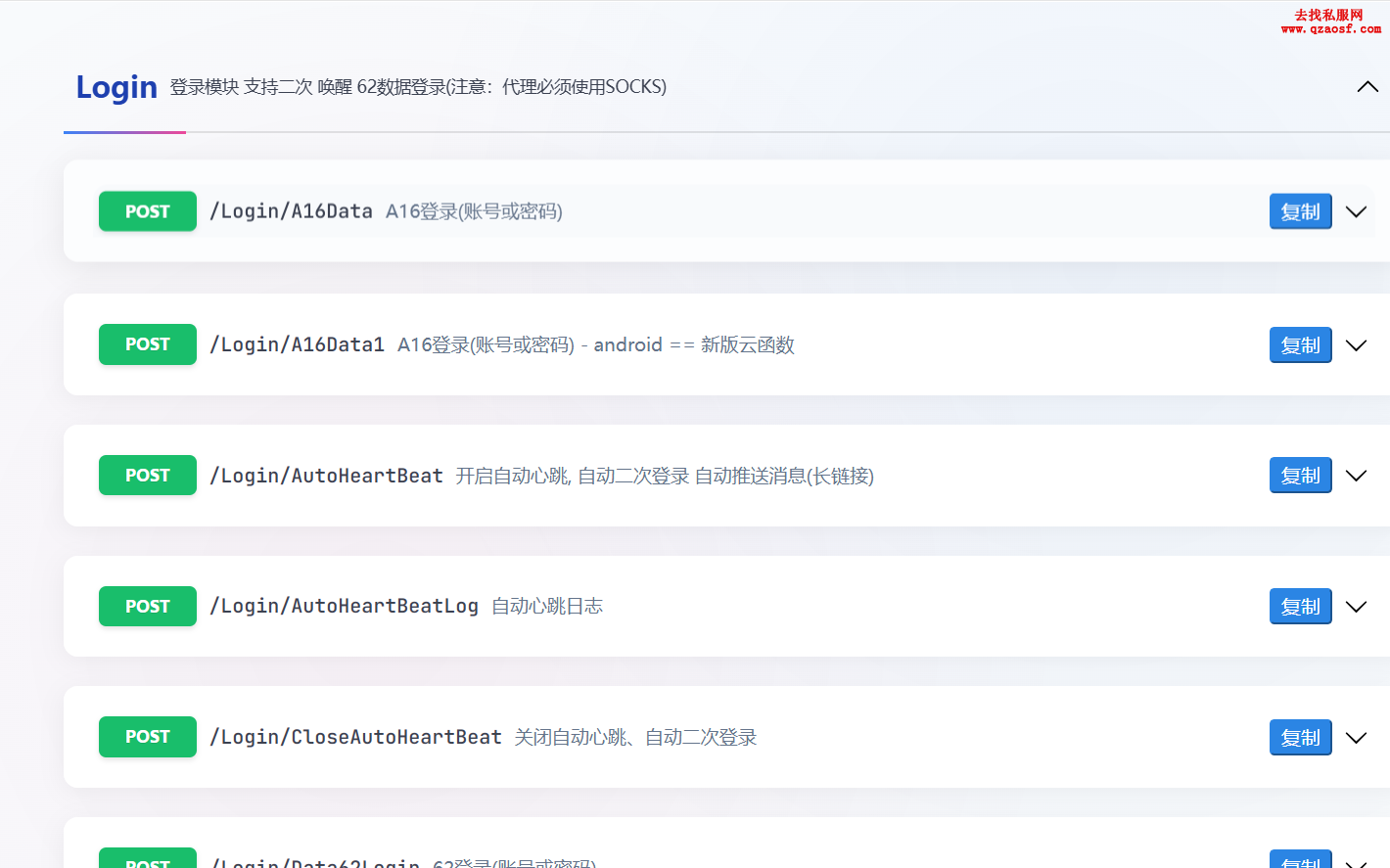1390x868 pixels.
Task: Select the /Login/A16Data1 path text
Action: click(297, 344)
